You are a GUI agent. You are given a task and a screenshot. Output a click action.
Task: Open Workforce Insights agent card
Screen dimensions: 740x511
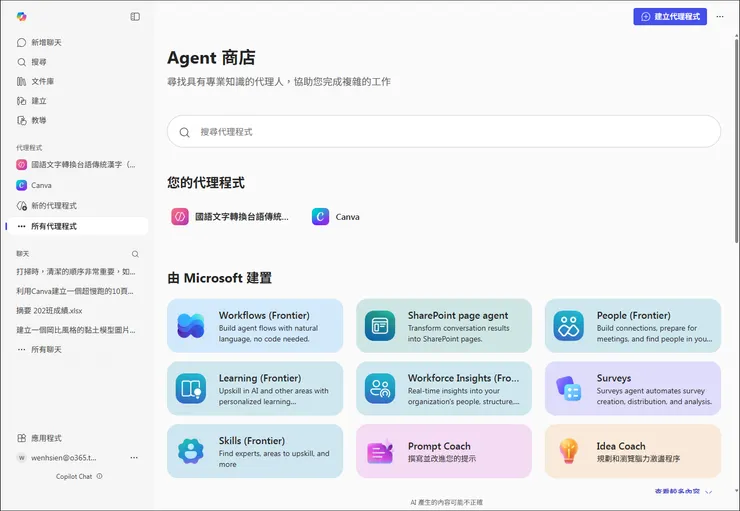[444, 388]
